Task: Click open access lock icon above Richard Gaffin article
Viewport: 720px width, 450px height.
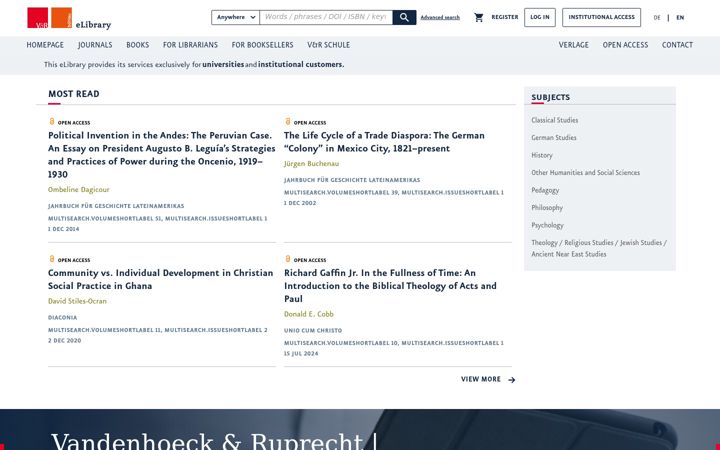Action: 287,259
